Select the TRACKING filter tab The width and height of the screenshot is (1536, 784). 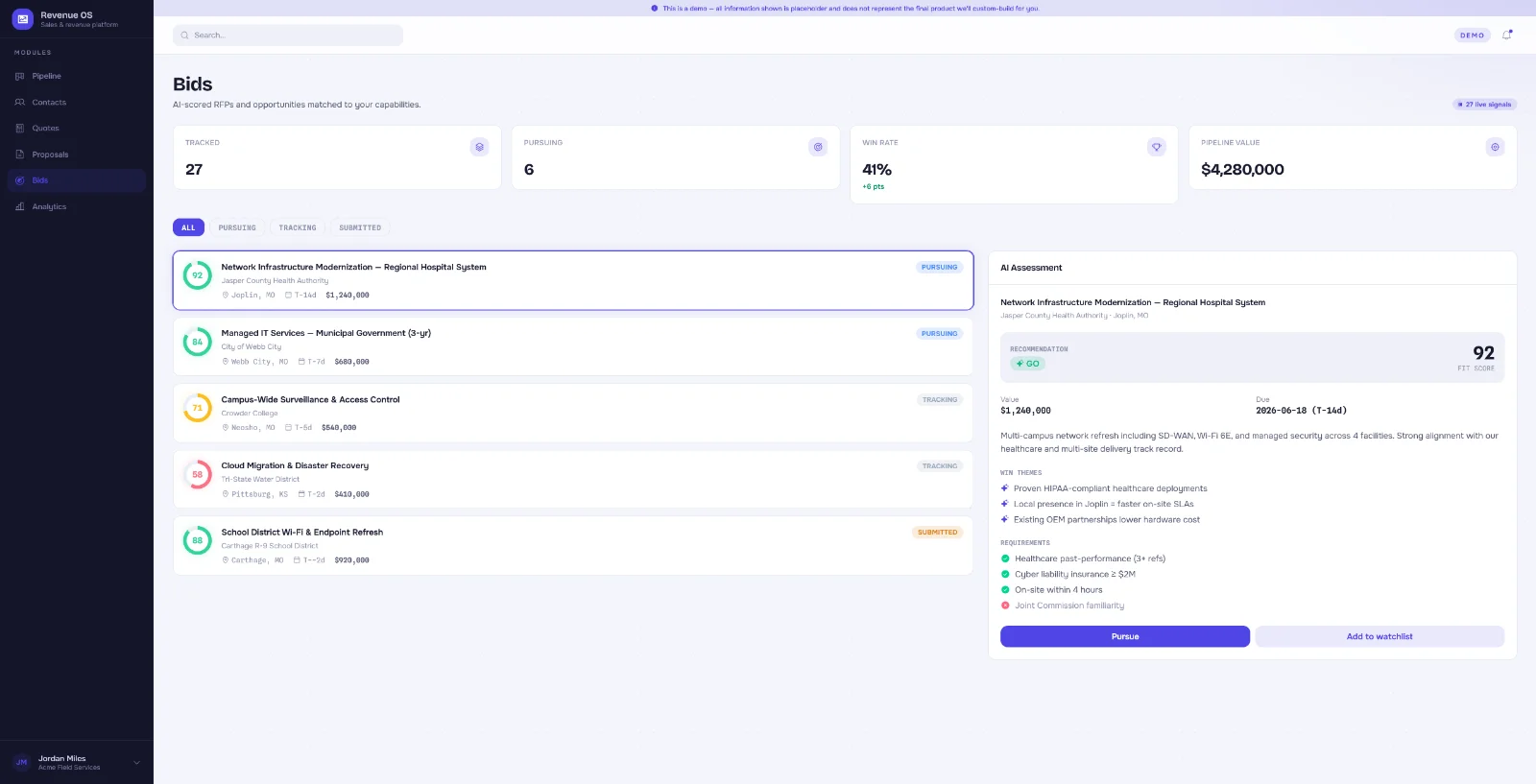click(298, 227)
